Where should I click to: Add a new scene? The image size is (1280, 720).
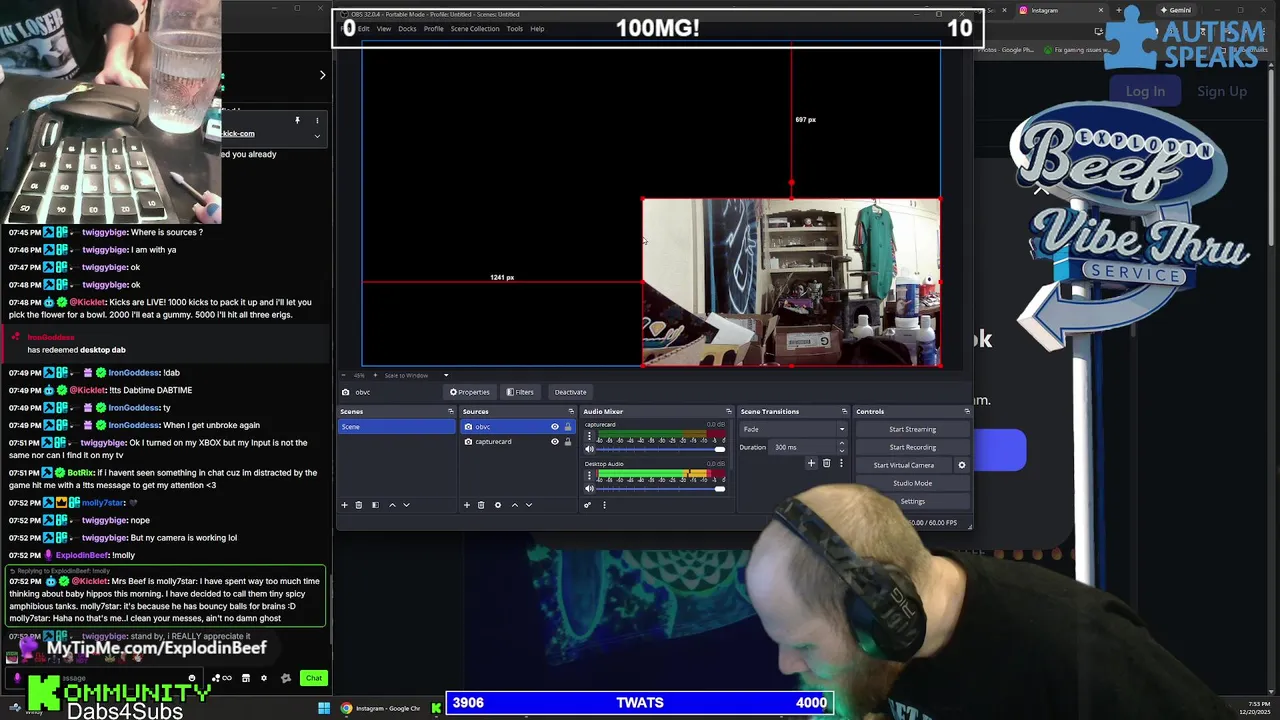(x=344, y=505)
